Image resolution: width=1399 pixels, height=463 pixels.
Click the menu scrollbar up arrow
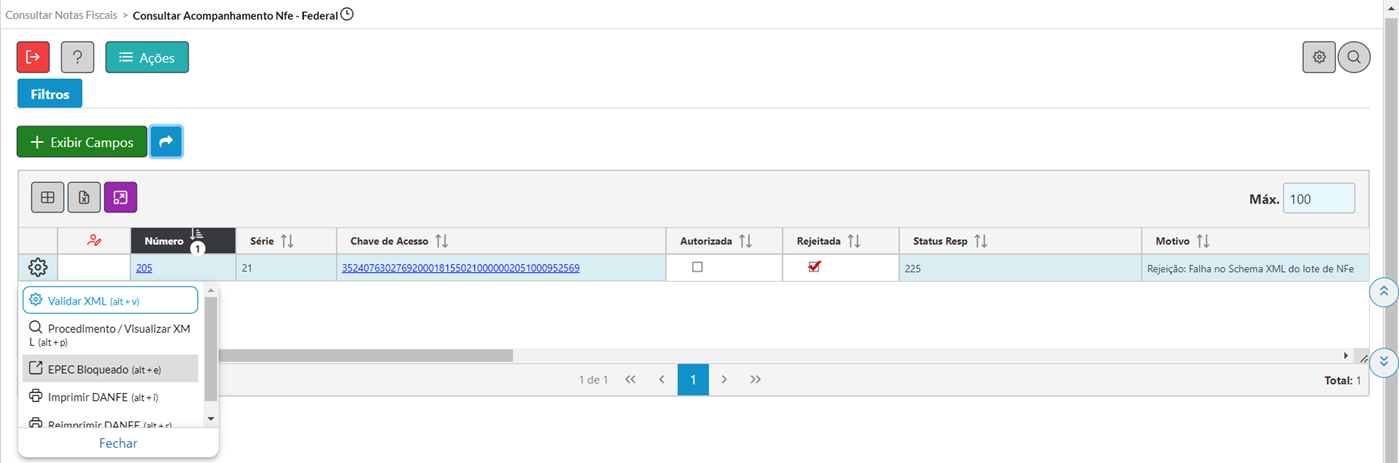(x=210, y=291)
